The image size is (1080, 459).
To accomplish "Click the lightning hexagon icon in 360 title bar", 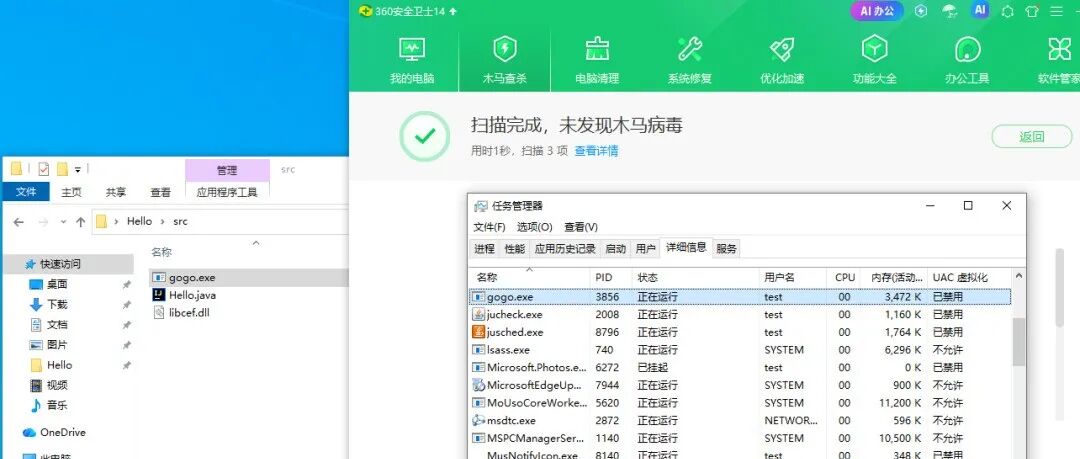I will [x=922, y=11].
